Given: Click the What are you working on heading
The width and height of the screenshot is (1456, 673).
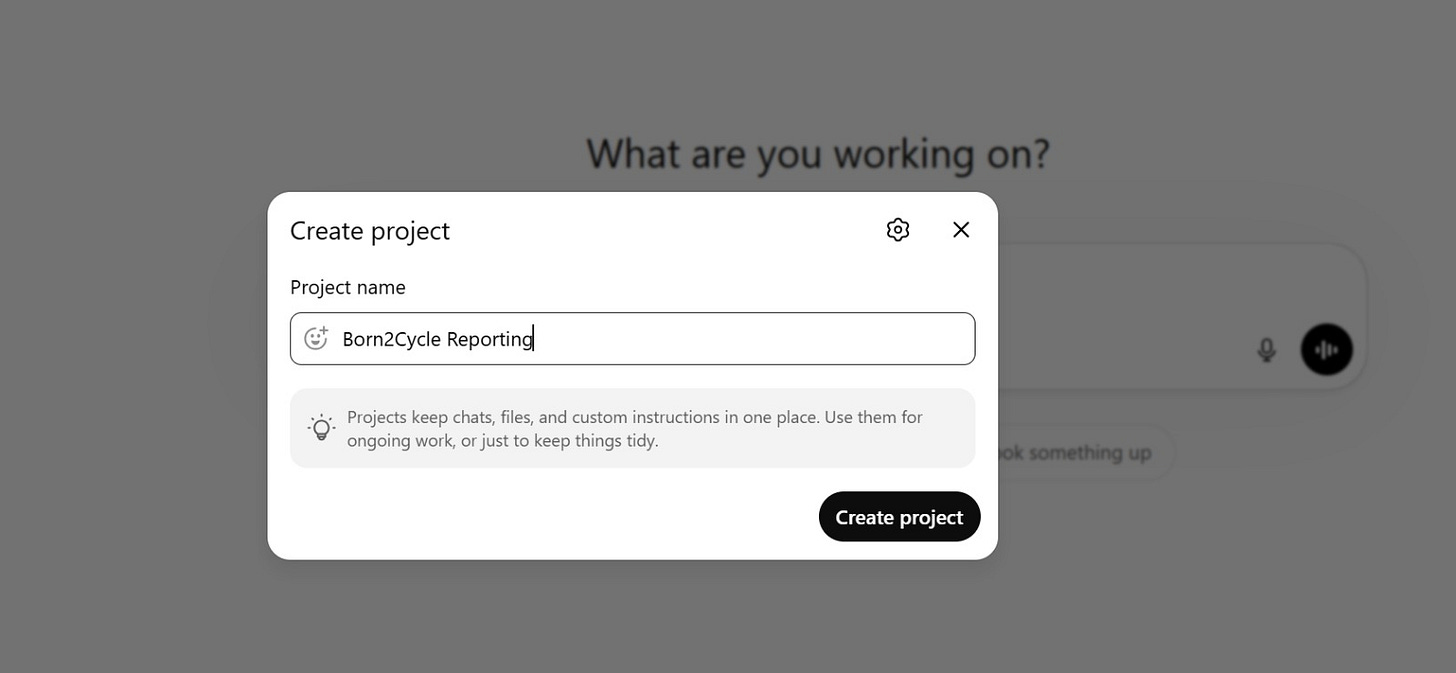Looking at the screenshot, I should click(x=818, y=154).
